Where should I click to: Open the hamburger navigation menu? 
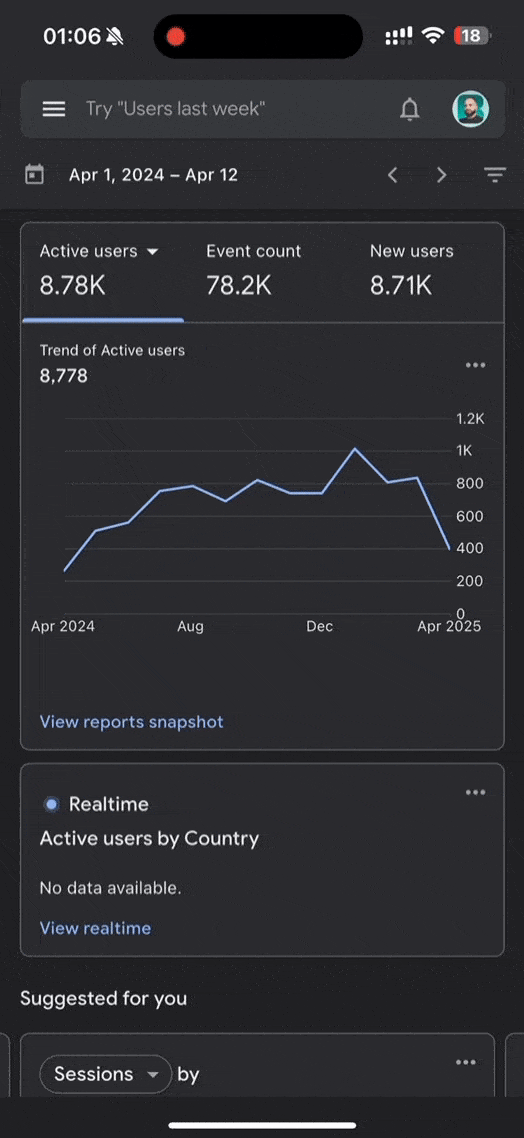pyautogui.click(x=54, y=110)
